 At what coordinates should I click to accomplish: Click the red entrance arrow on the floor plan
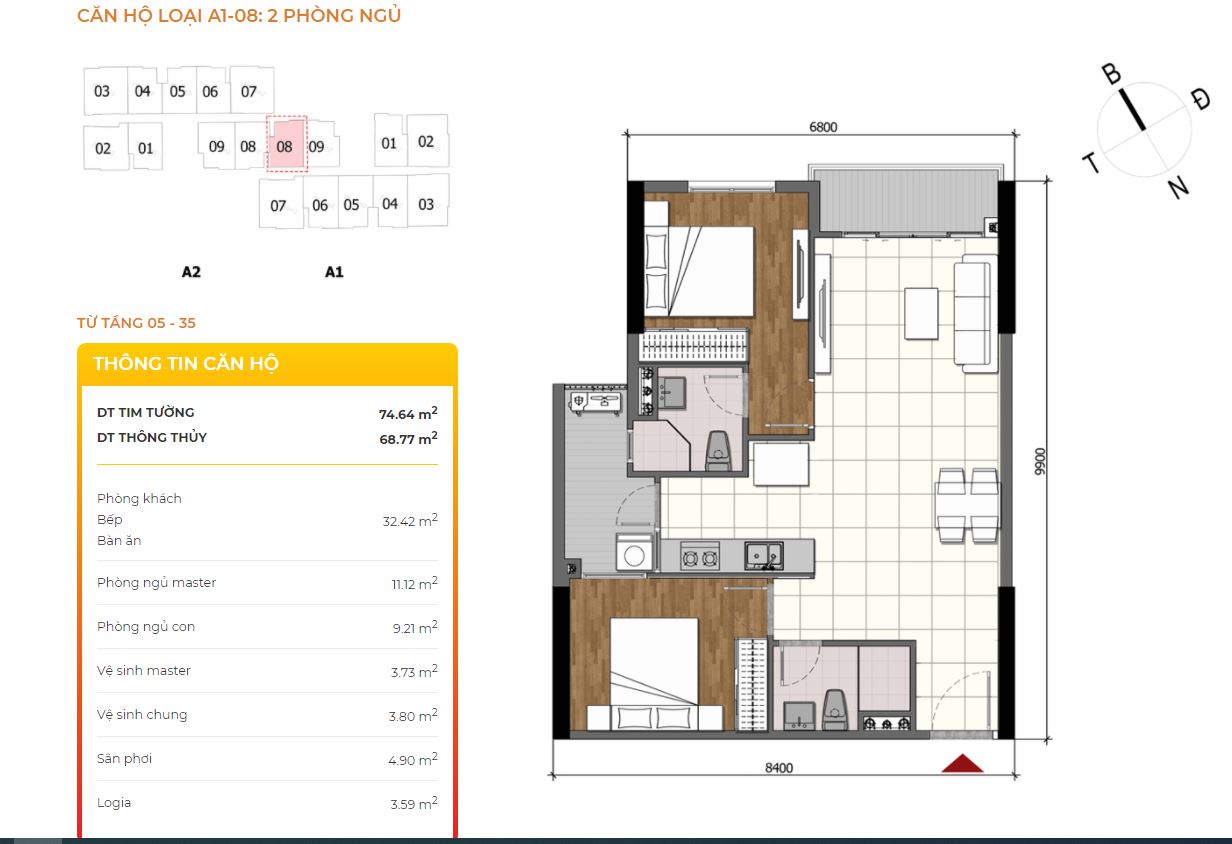[x=962, y=763]
